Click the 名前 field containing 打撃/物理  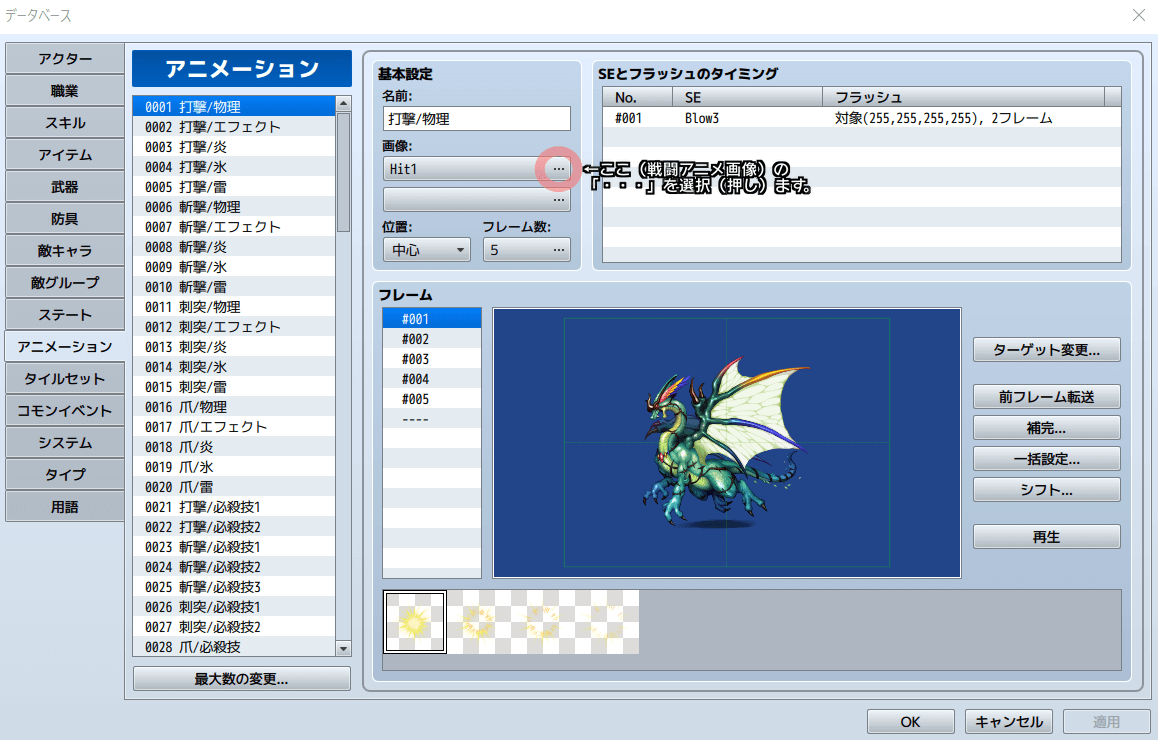coord(477,119)
